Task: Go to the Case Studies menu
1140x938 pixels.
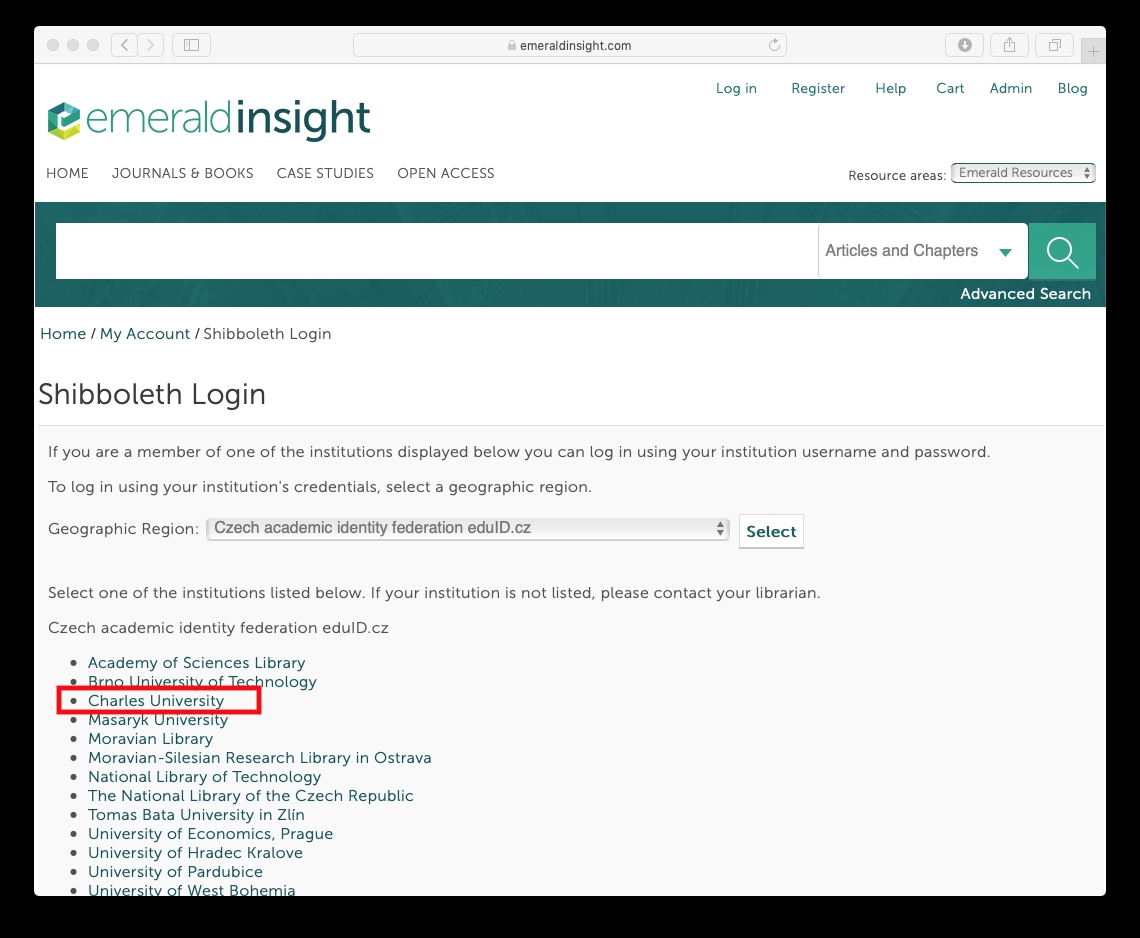Action: (325, 173)
